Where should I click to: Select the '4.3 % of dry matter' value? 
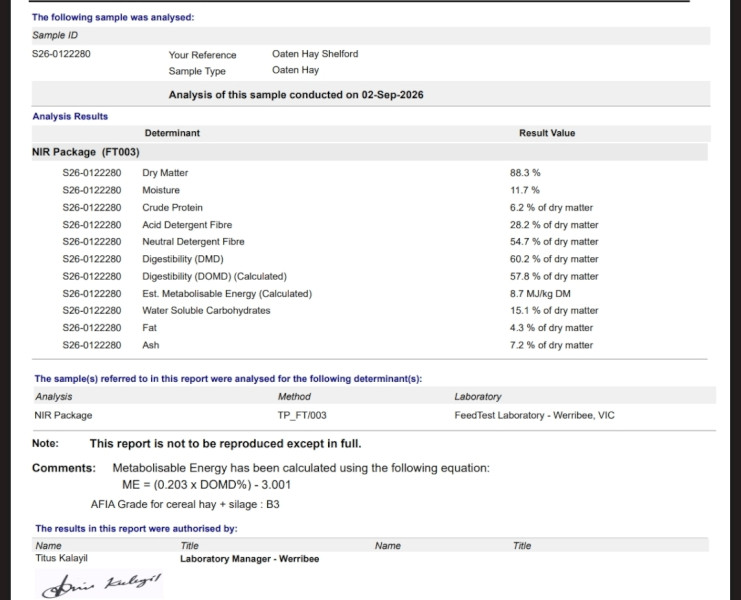[551, 328]
